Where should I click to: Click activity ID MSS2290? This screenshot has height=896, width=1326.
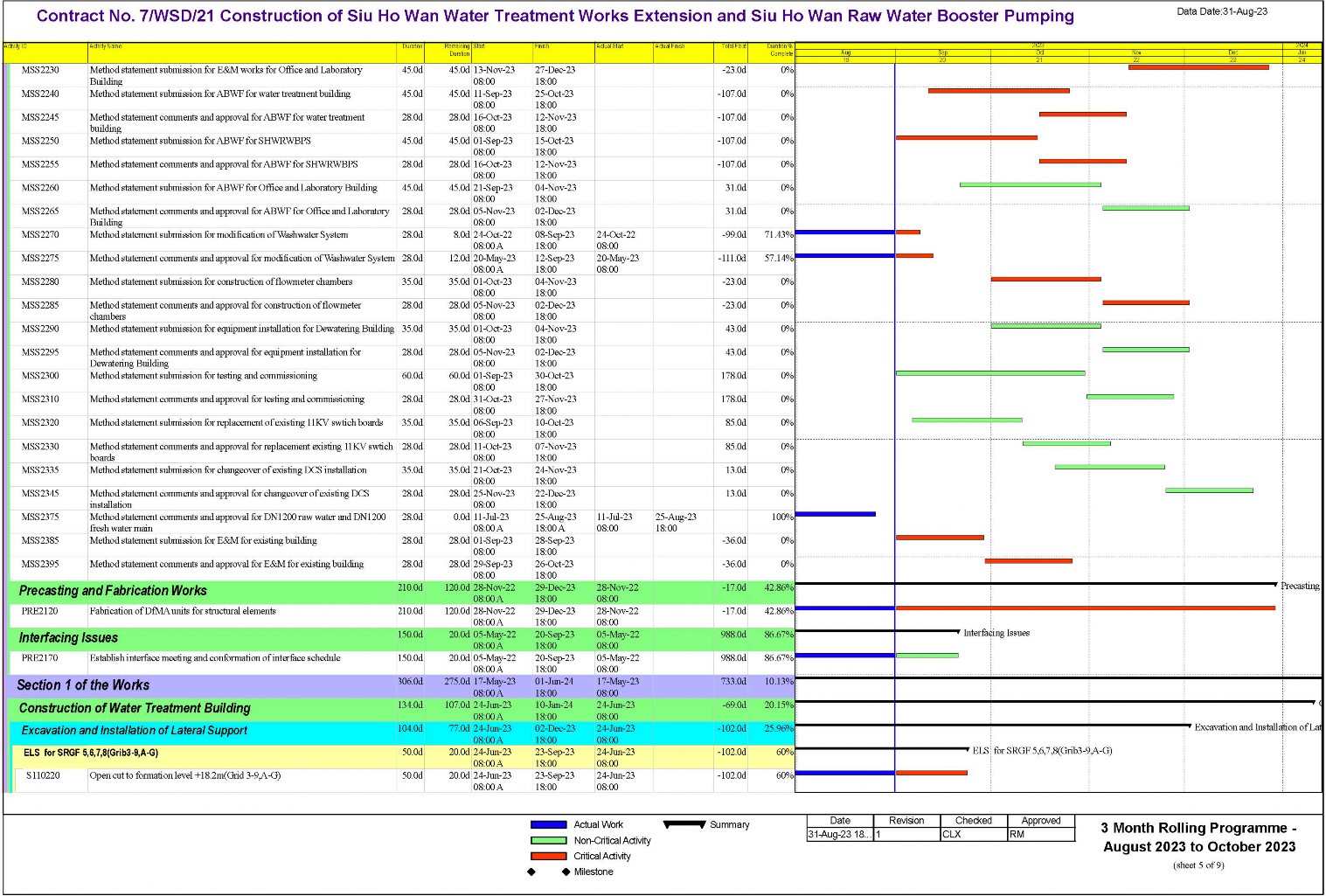pyautogui.click(x=40, y=329)
